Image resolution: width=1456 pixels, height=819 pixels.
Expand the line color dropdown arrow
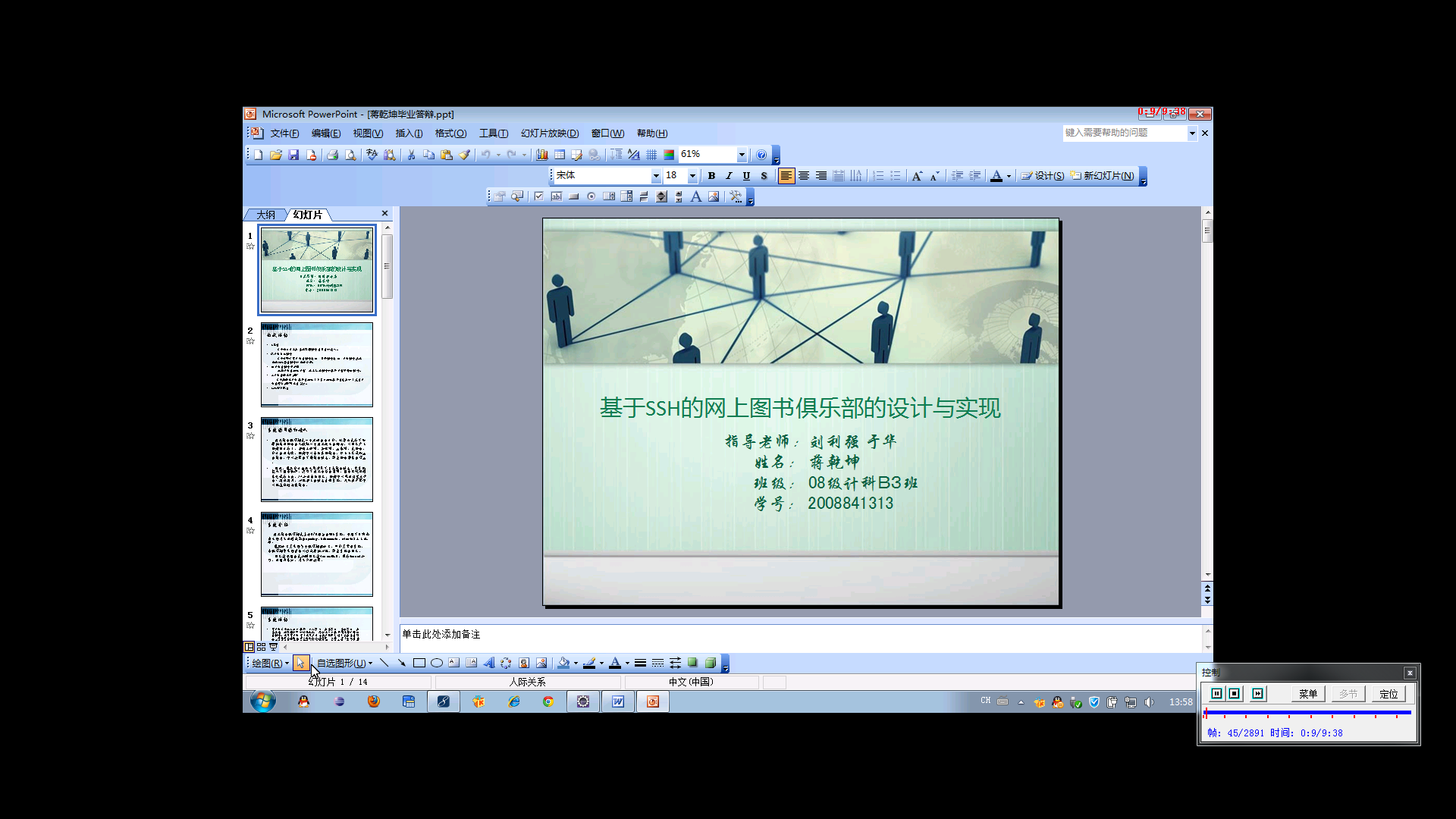click(x=601, y=663)
